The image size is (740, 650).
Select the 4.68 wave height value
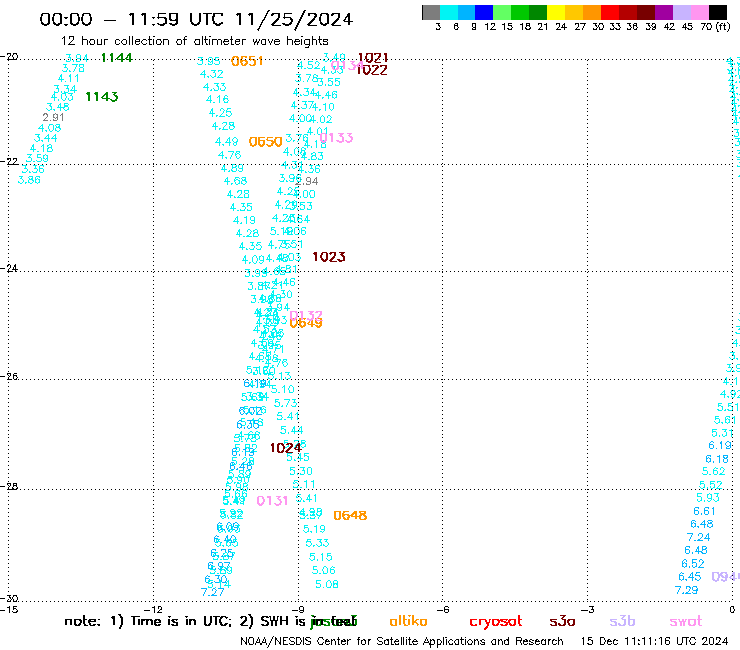click(x=235, y=181)
